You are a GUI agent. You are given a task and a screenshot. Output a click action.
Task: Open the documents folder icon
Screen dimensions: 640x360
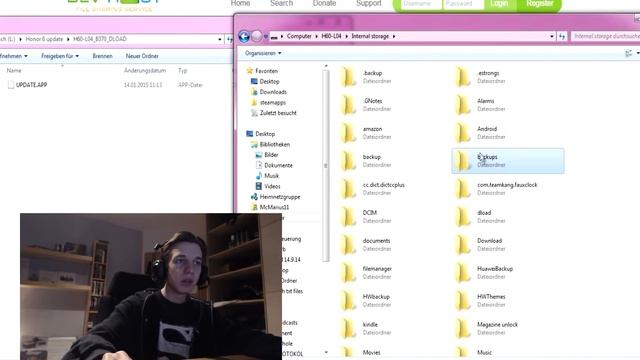click(349, 244)
